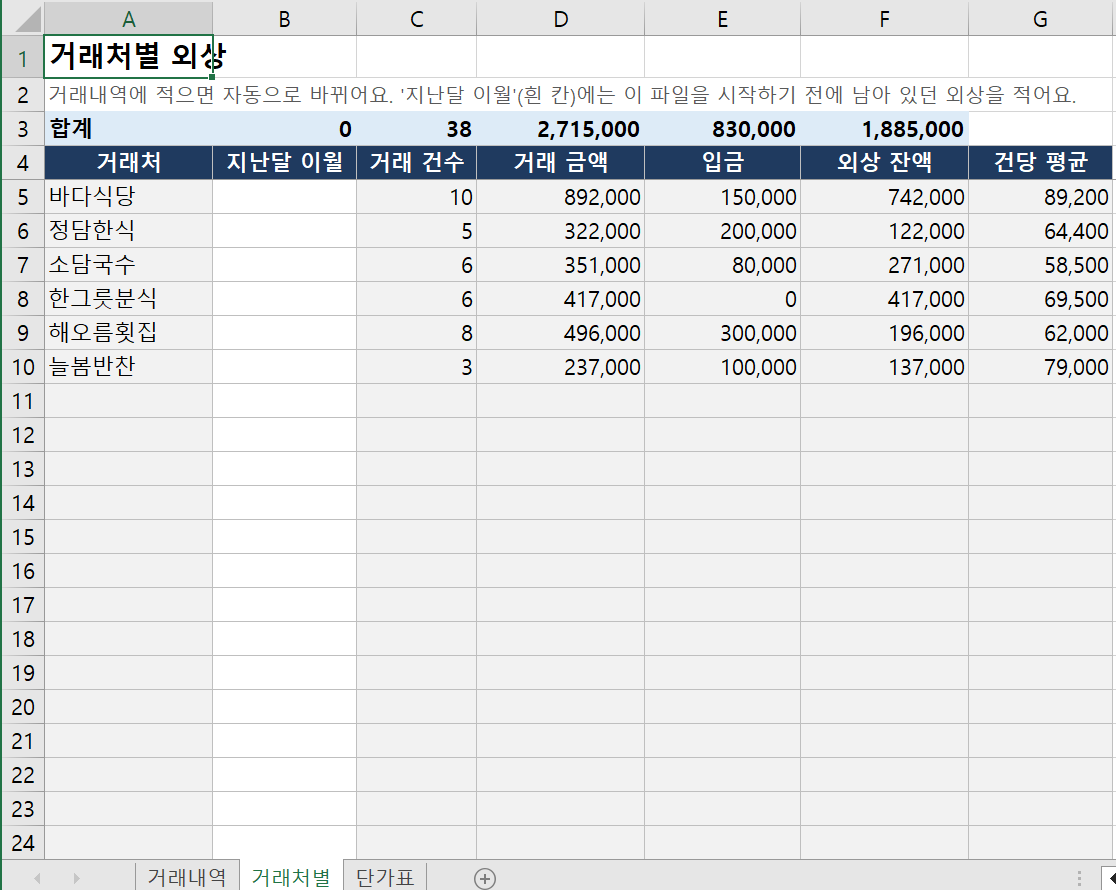Click the total 38 transaction count cell
Screen dimensions: 1116x890
tap(416, 129)
